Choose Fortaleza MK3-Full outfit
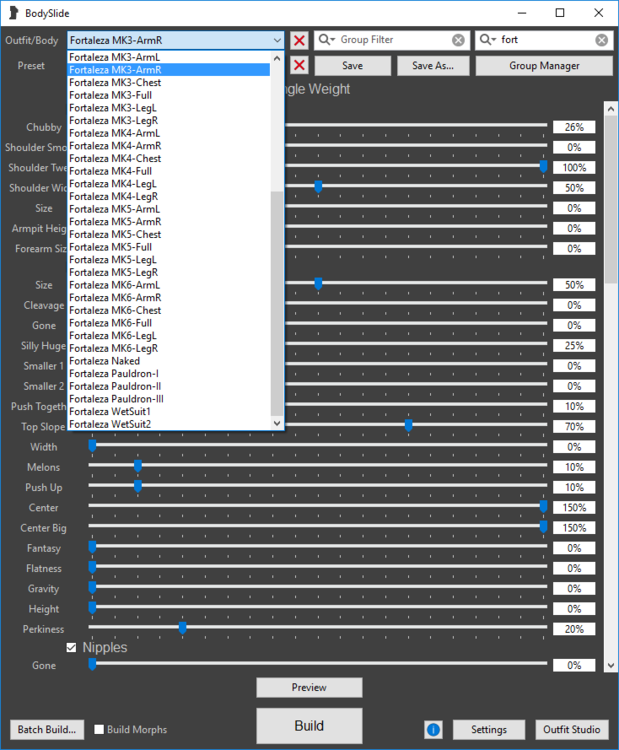 169,95
